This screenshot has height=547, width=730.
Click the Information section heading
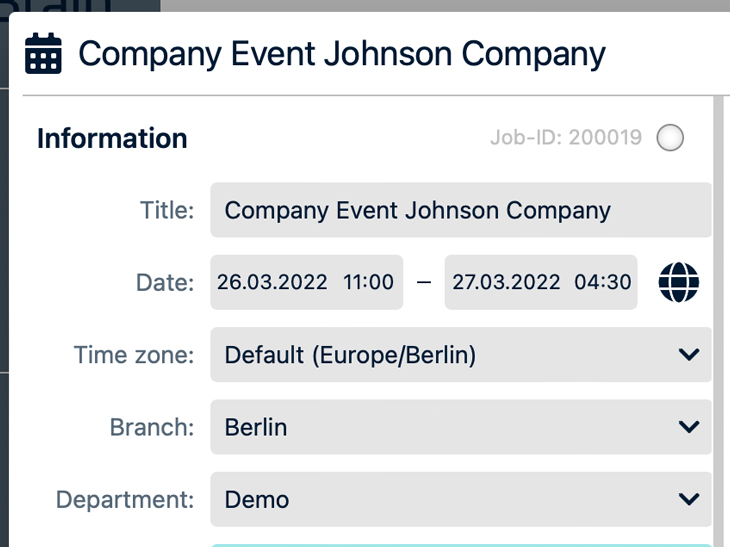[112, 138]
